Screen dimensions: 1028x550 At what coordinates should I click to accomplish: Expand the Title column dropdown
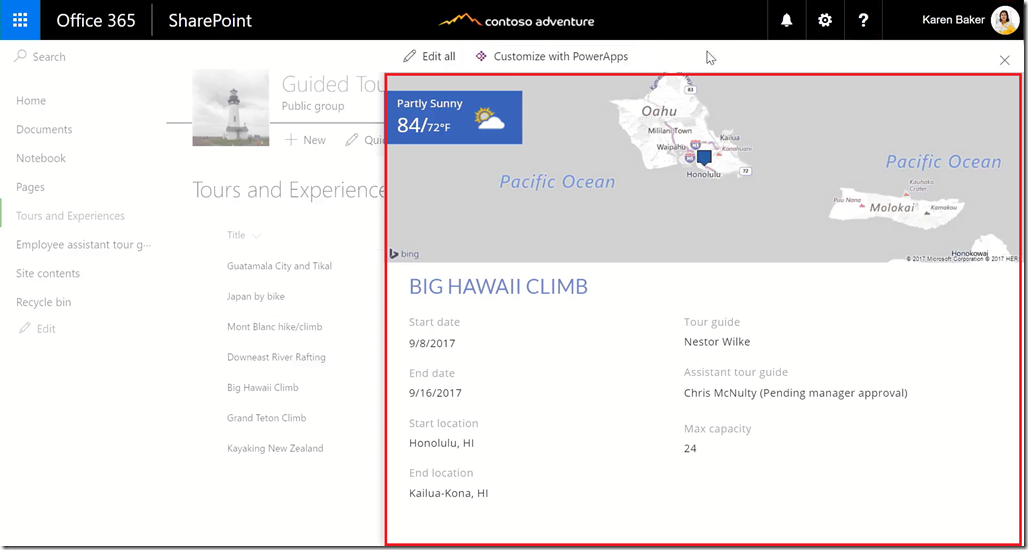tap(256, 235)
